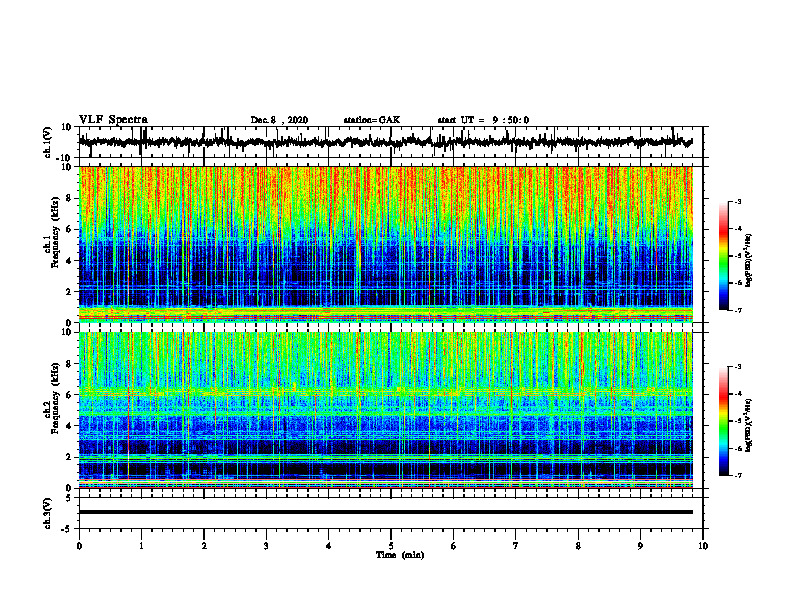Click the "VLF Spectra" plot title
Image resolution: width=792 pixels, height=612 pixels.
click(x=113, y=120)
